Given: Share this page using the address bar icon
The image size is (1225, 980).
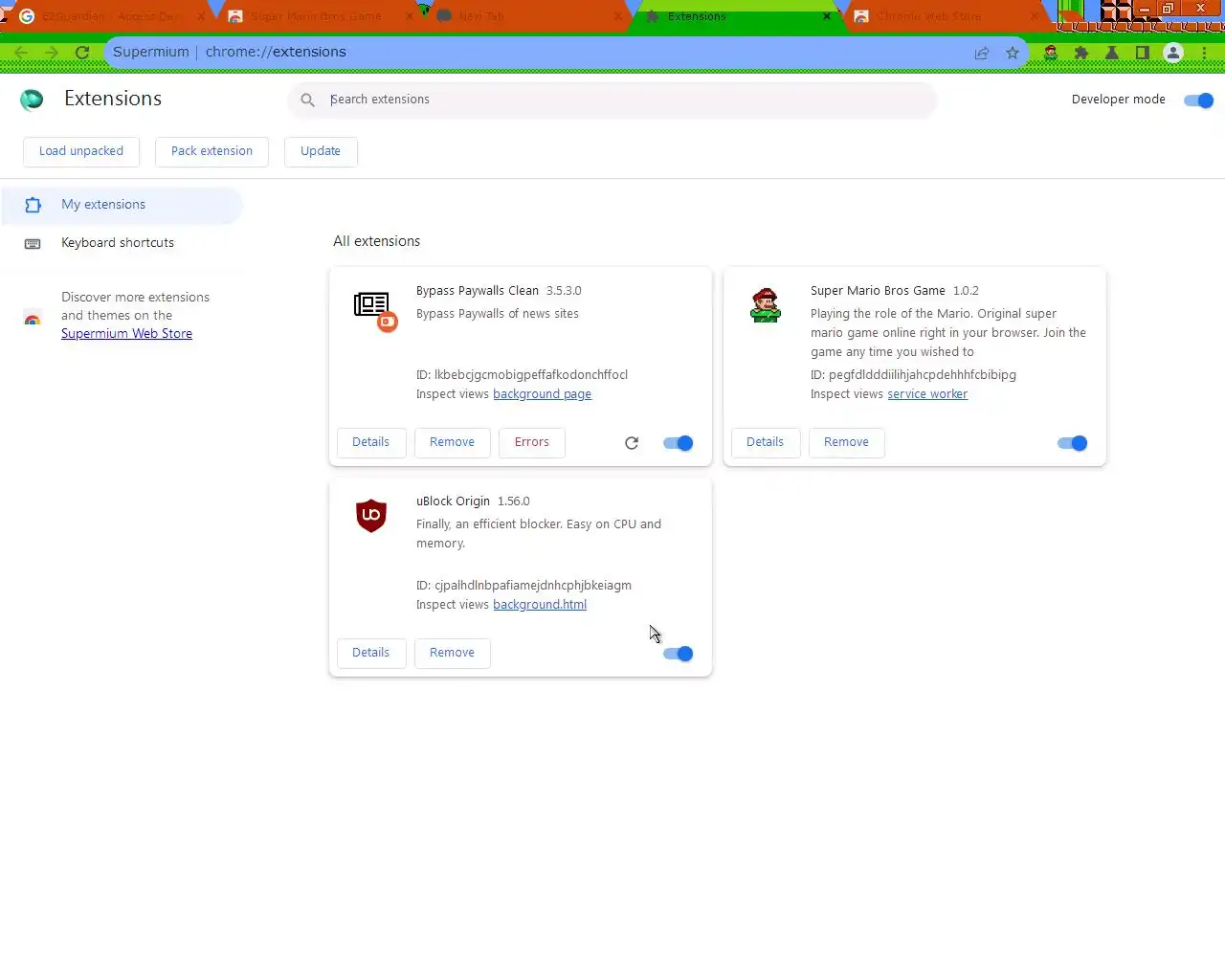Looking at the screenshot, I should (982, 53).
